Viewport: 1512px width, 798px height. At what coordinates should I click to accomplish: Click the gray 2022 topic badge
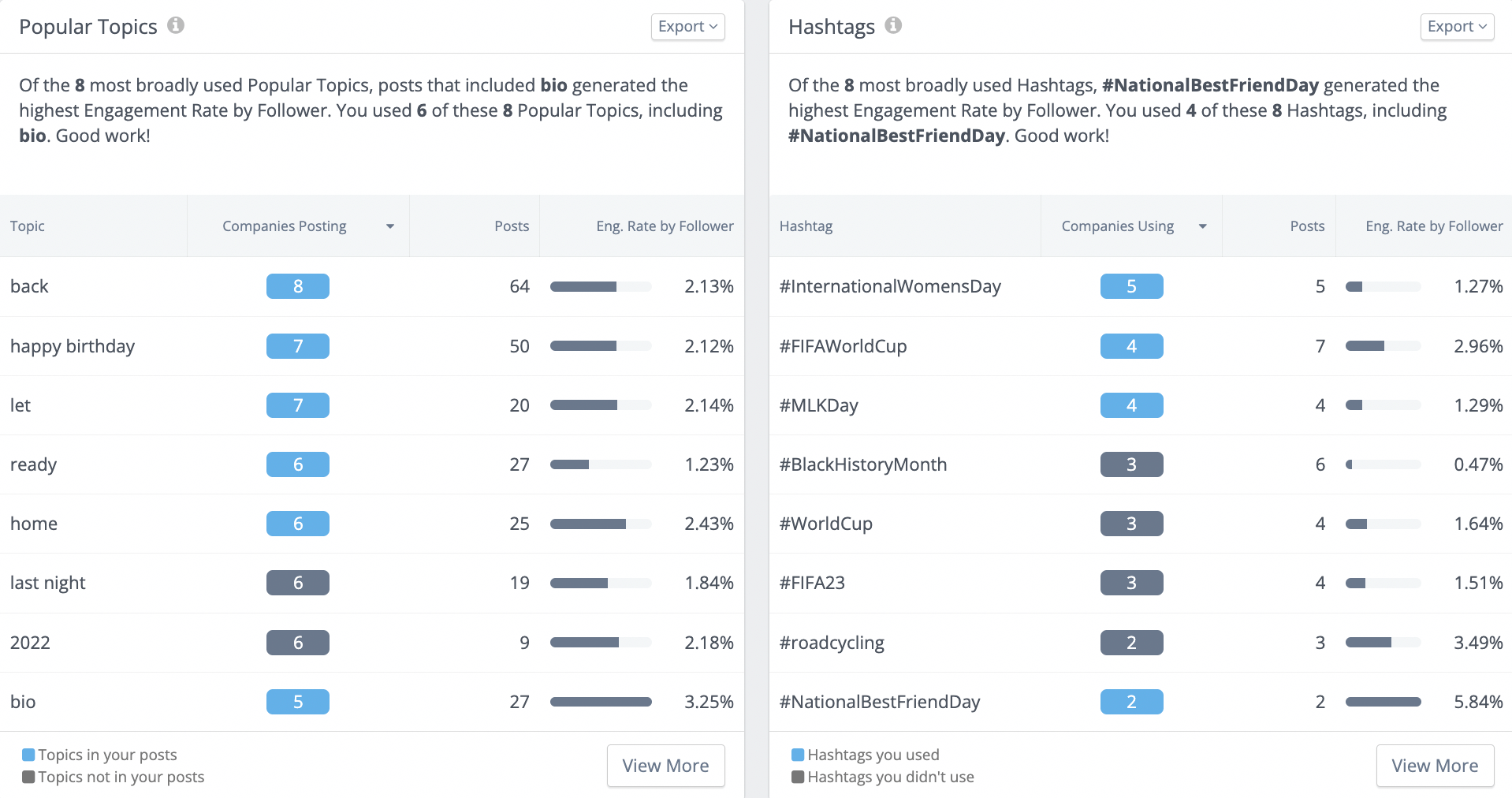(297, 642)
